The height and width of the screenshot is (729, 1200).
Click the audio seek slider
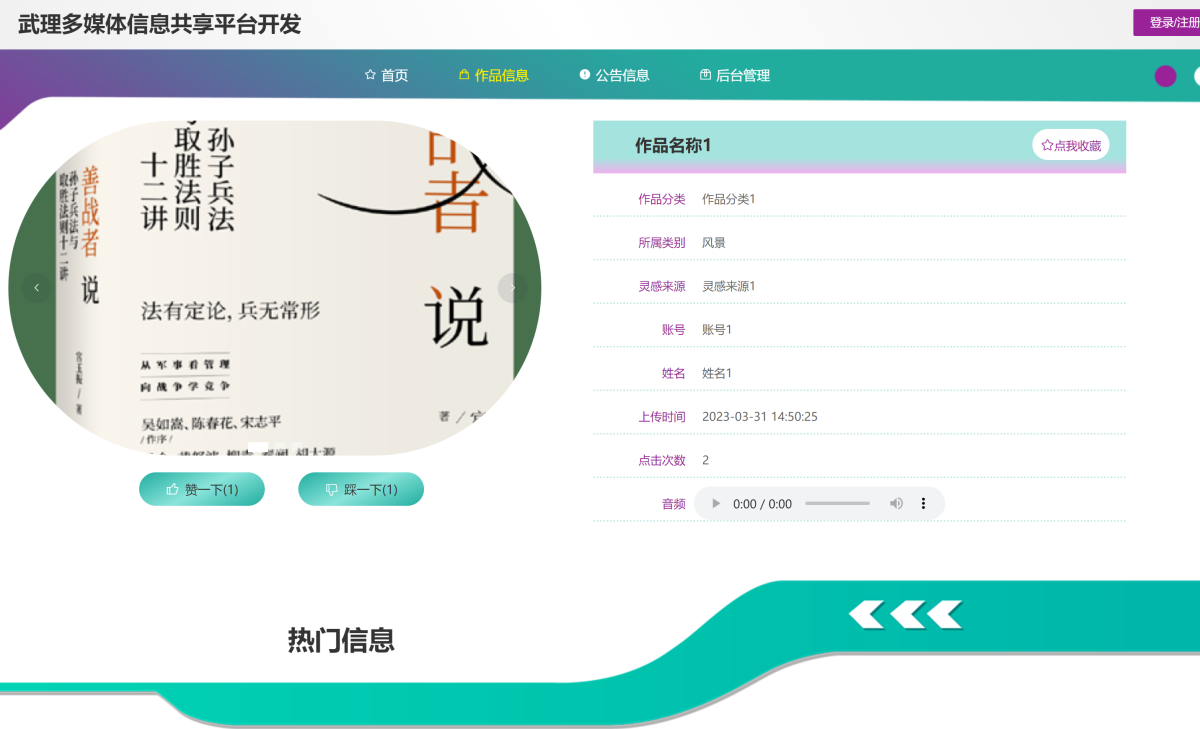pyautogui.click(x=837, y=504)
